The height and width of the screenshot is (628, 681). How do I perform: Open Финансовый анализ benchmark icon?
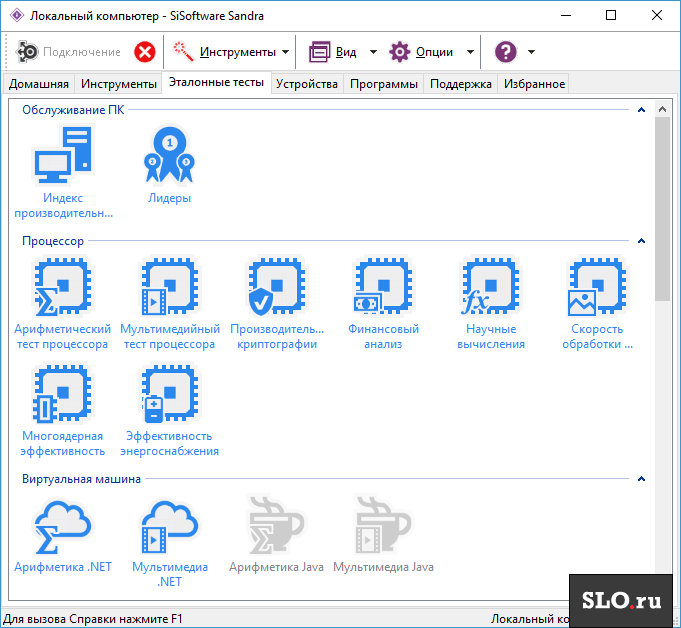tap(383, 287)
